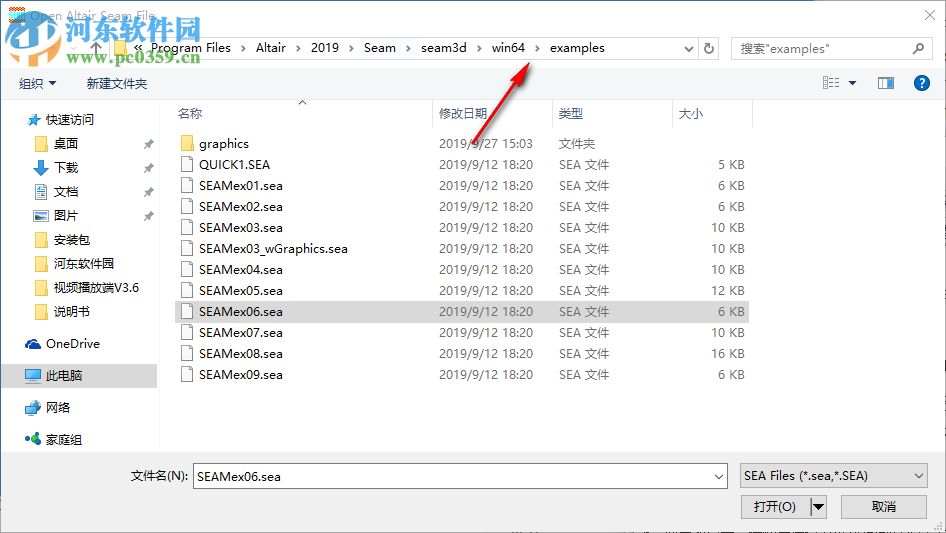Expand the chevron after Altair breadcrumb
Screen dimensions: 946x533
298,48
